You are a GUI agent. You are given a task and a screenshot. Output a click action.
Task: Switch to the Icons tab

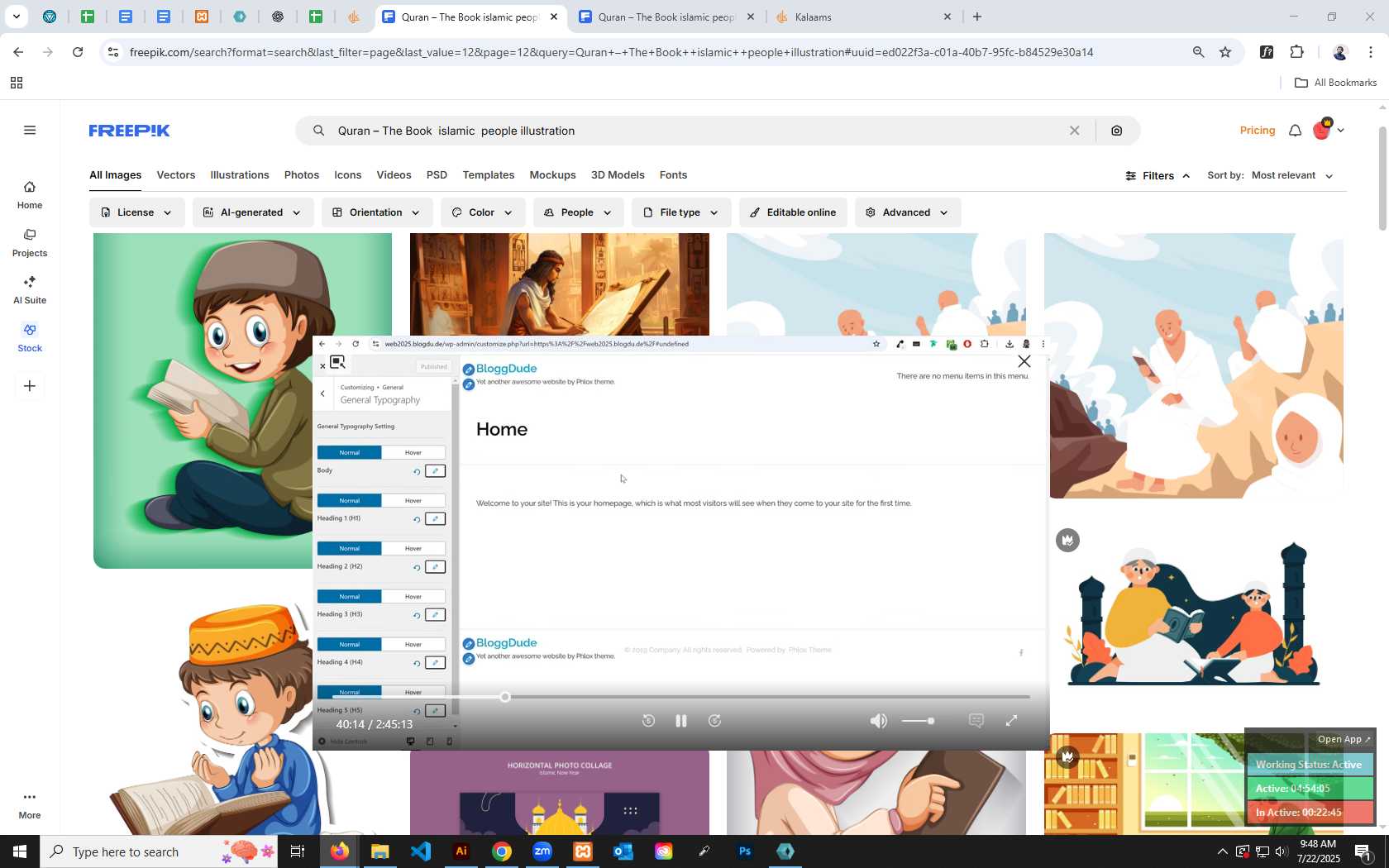coord(348,175)
